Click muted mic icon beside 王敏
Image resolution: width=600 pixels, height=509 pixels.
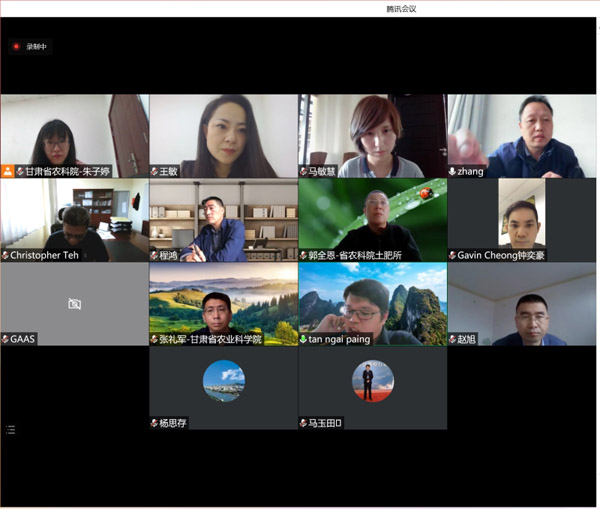coord(155,171)
